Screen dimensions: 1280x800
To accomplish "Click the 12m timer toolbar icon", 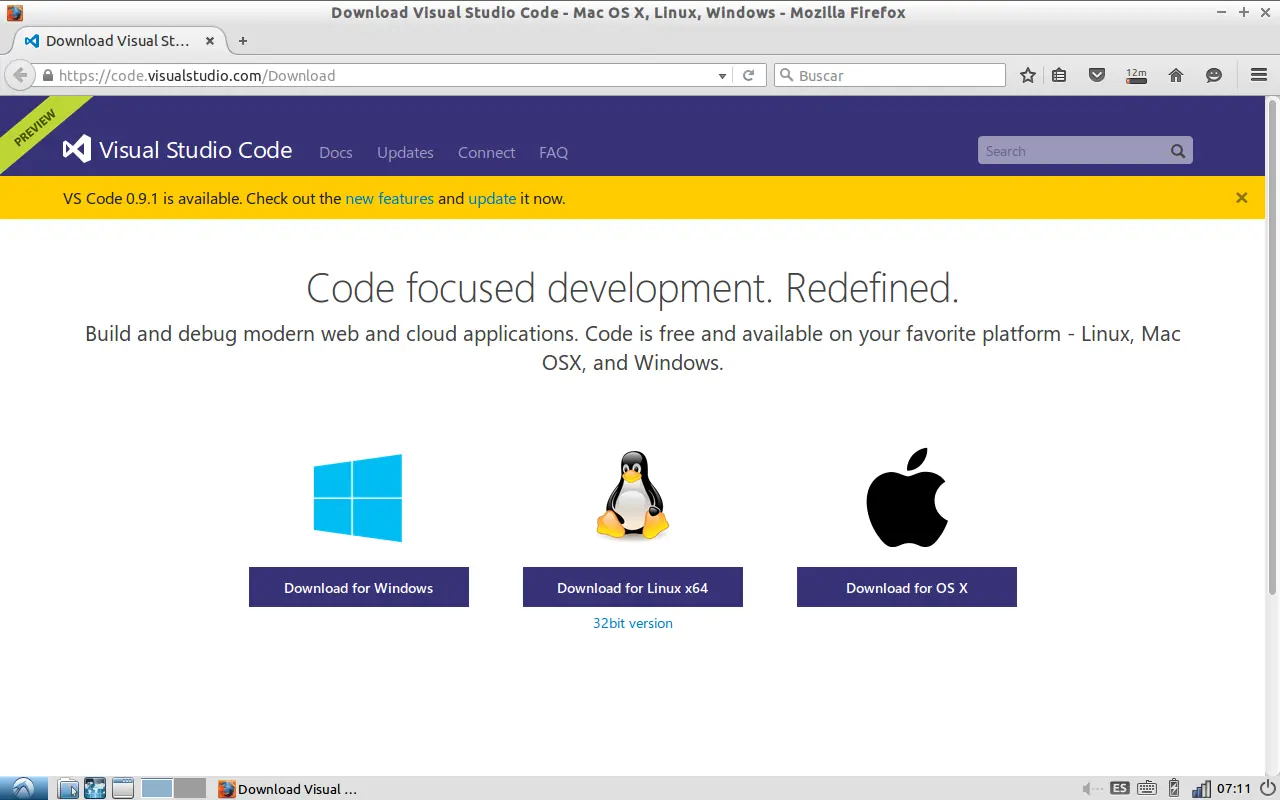I will (x=1136, y=75).
